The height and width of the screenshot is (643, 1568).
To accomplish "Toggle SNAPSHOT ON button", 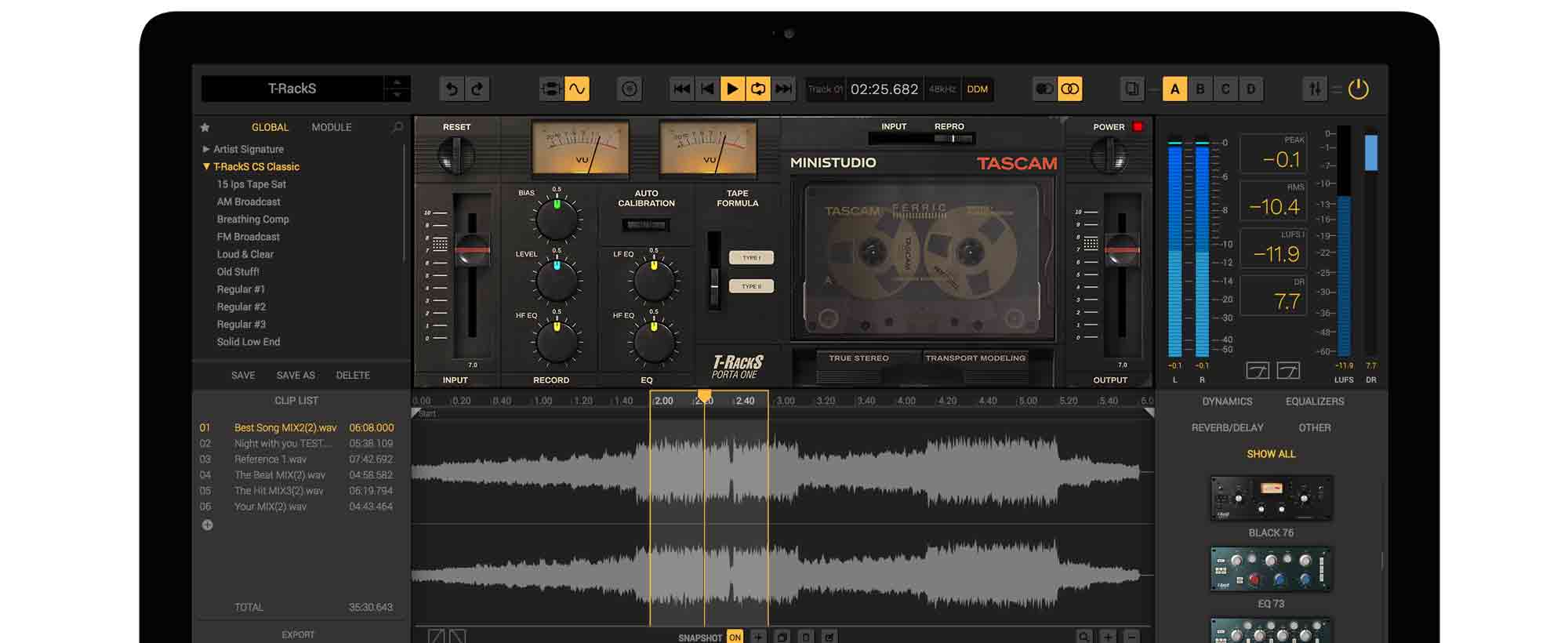I will click(735, 638).
